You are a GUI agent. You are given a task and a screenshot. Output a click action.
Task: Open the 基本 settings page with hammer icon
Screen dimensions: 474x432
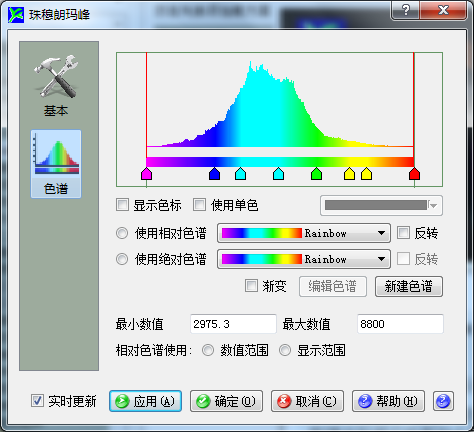(56, 86)
